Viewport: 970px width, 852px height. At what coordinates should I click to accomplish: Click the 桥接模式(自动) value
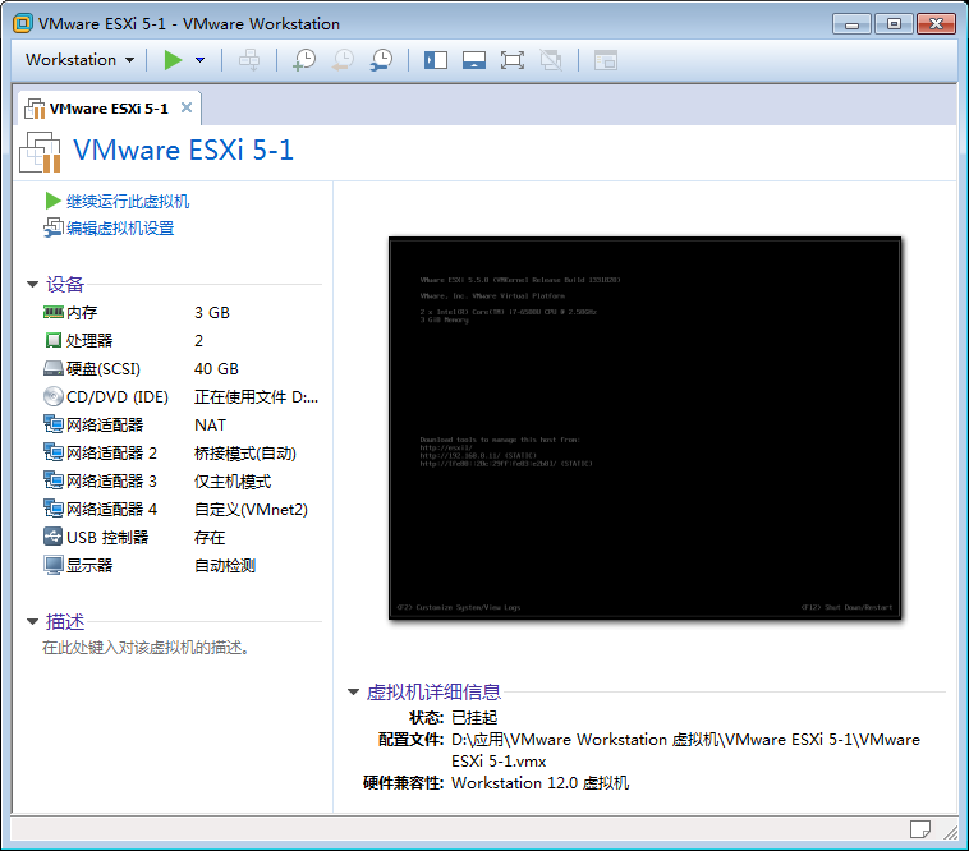[245, 454]
